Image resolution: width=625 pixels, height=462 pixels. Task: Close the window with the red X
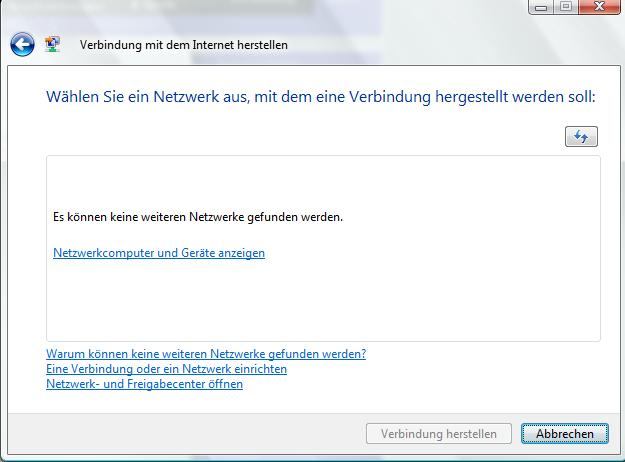pyautogui.click(x=599, y=7)
